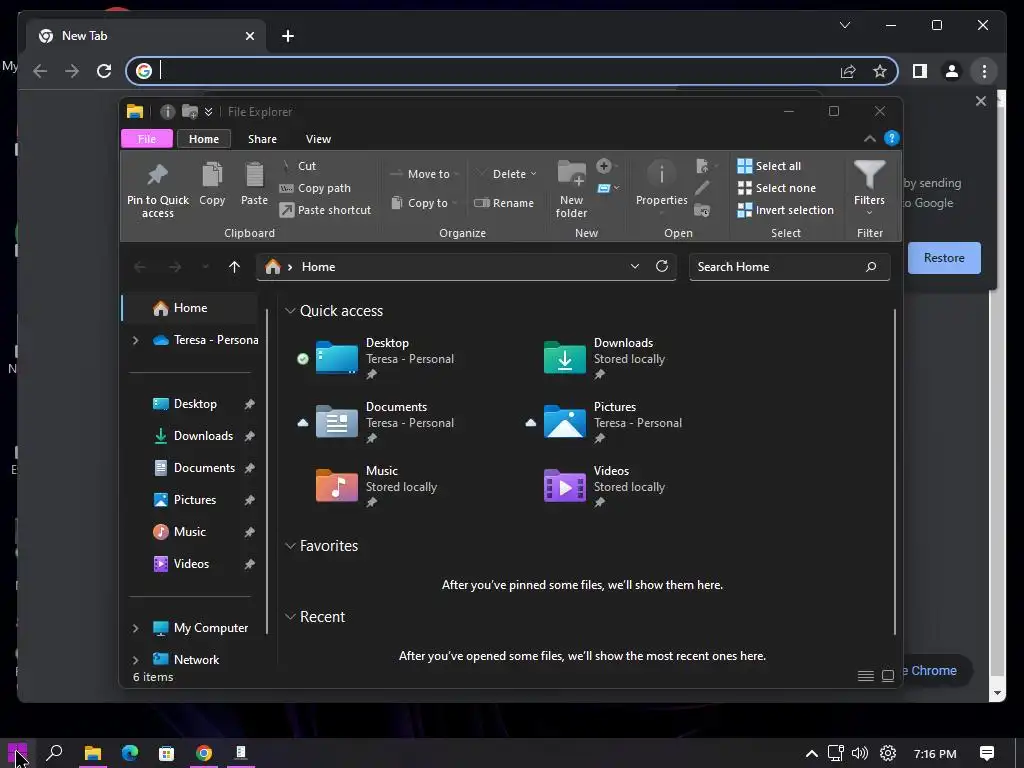Bookmark this tab with the star icon
The width and height of the screenshot is (1024, 768).
coord(880,71)
